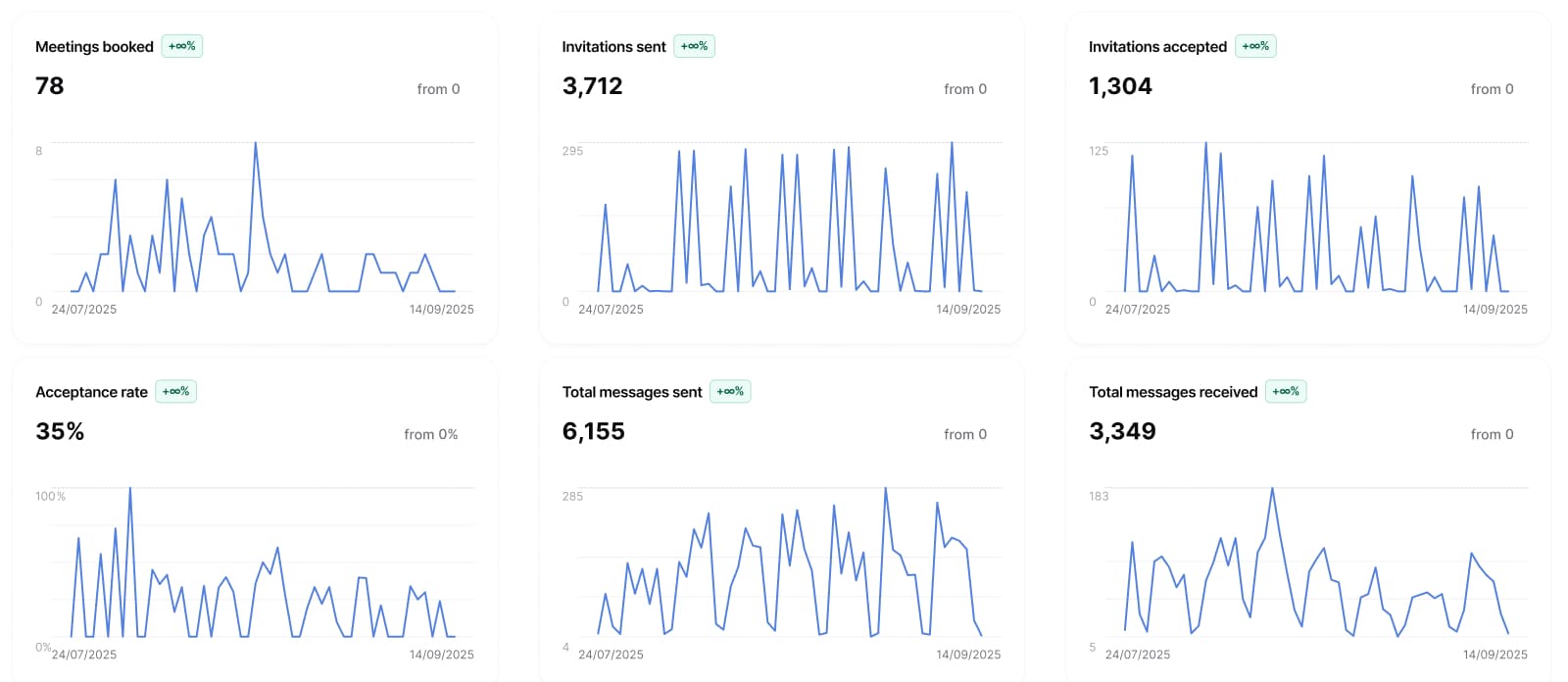Screen dimensions: 1568x682
Task: Open the Total messages received heading
Action: tap(1173, 392)
